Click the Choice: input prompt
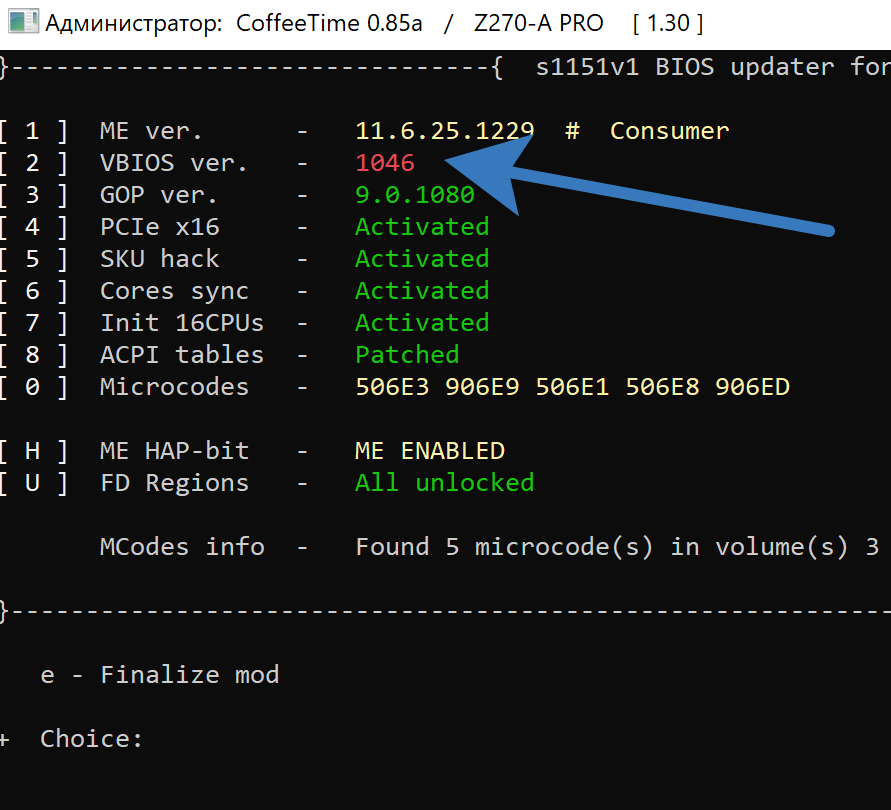Image resolution: width=891 pixels, height=810 pixels. (92, 739)
